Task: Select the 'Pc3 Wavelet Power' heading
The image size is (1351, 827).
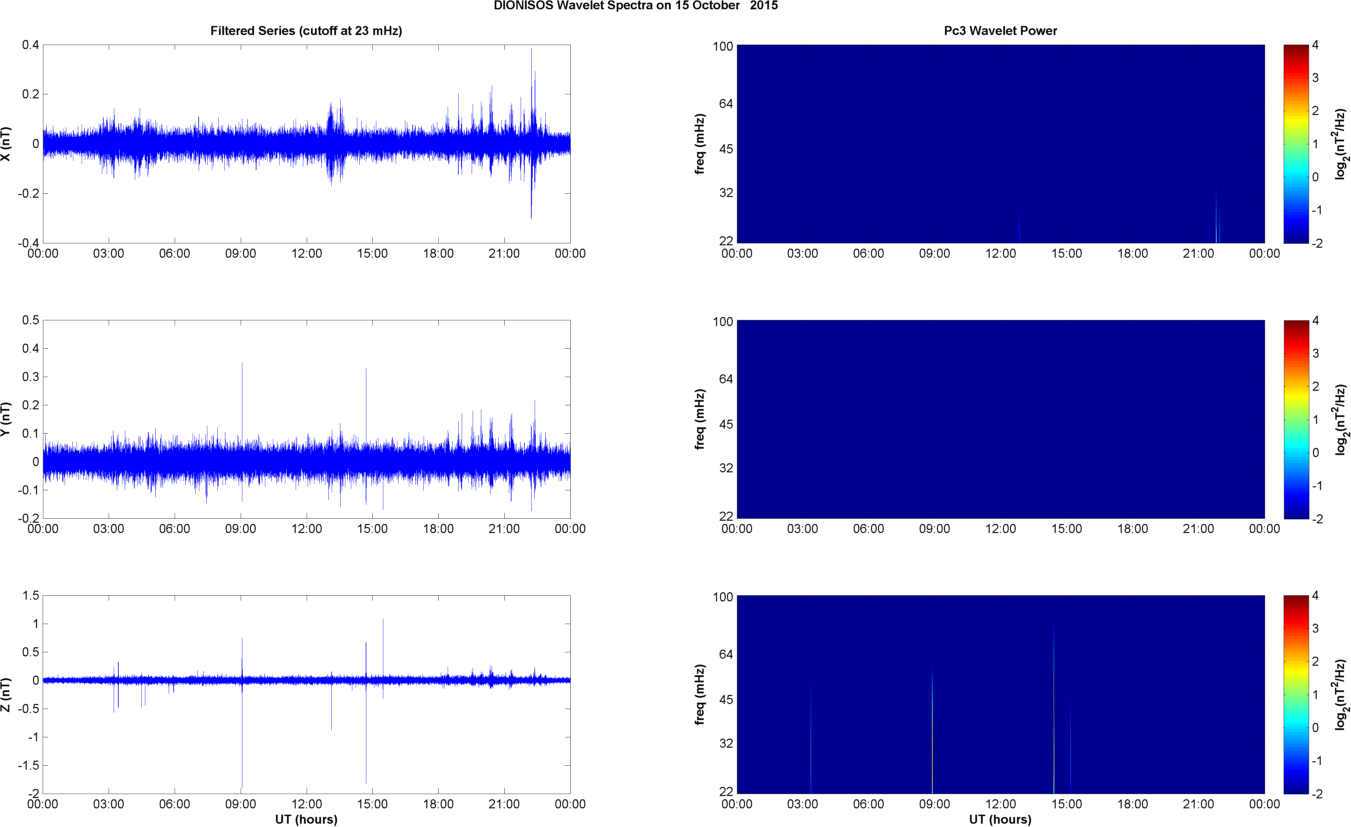Action: point(1001,31)
